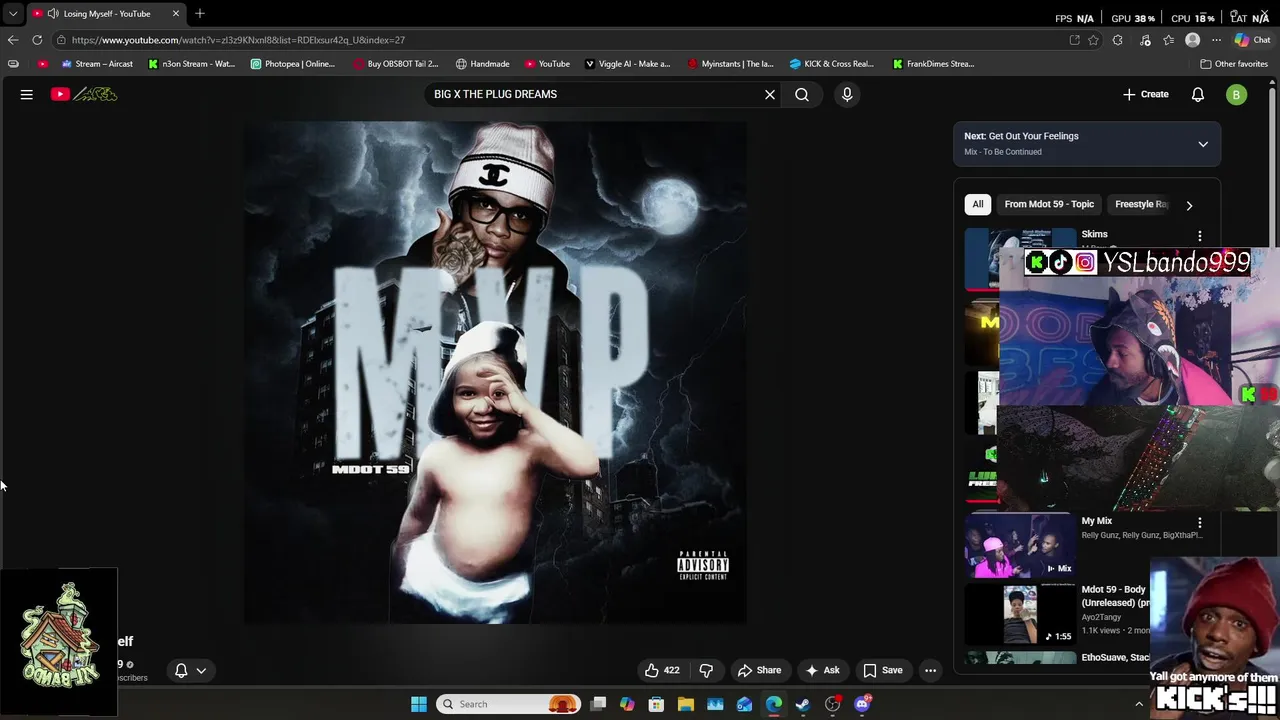1280x720 pixels.
Task: Go back in the browser
Action: click(x=13, y=40)
